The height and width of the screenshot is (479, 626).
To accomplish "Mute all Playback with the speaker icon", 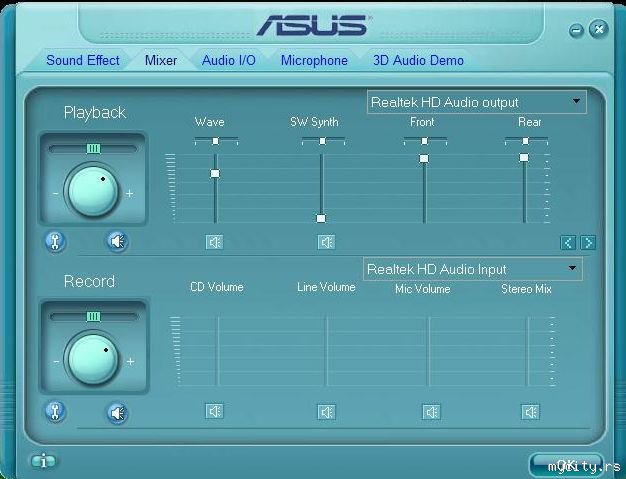I will pyautogui.click(x=117, y=241).
